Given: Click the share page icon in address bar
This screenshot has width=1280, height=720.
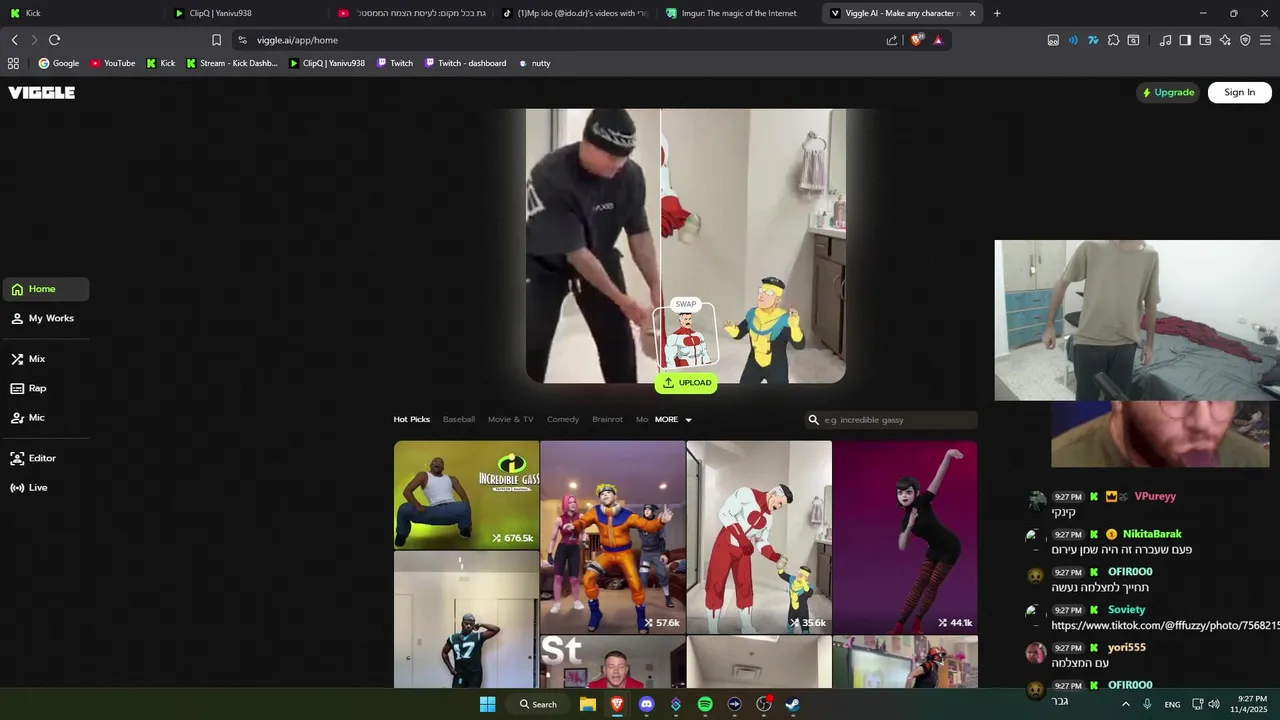Looking at the screenshot, I should (x=892, y=40).
